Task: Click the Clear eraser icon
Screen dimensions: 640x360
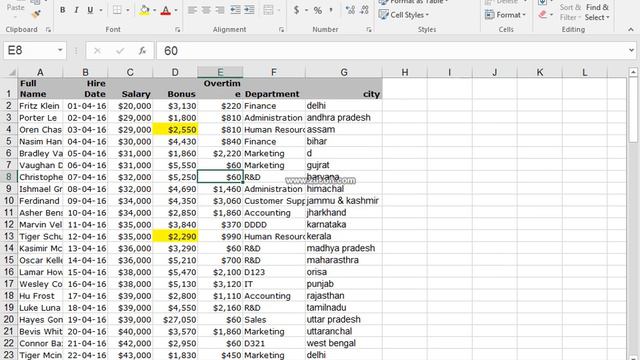Action: [x=542, y=15]
